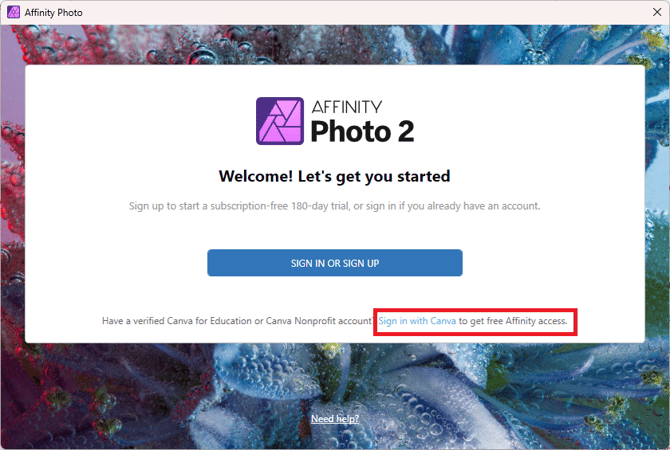Click the subscription-free 180-day trial description text
The image size is (670, 450).
click(x=334, y=206)
